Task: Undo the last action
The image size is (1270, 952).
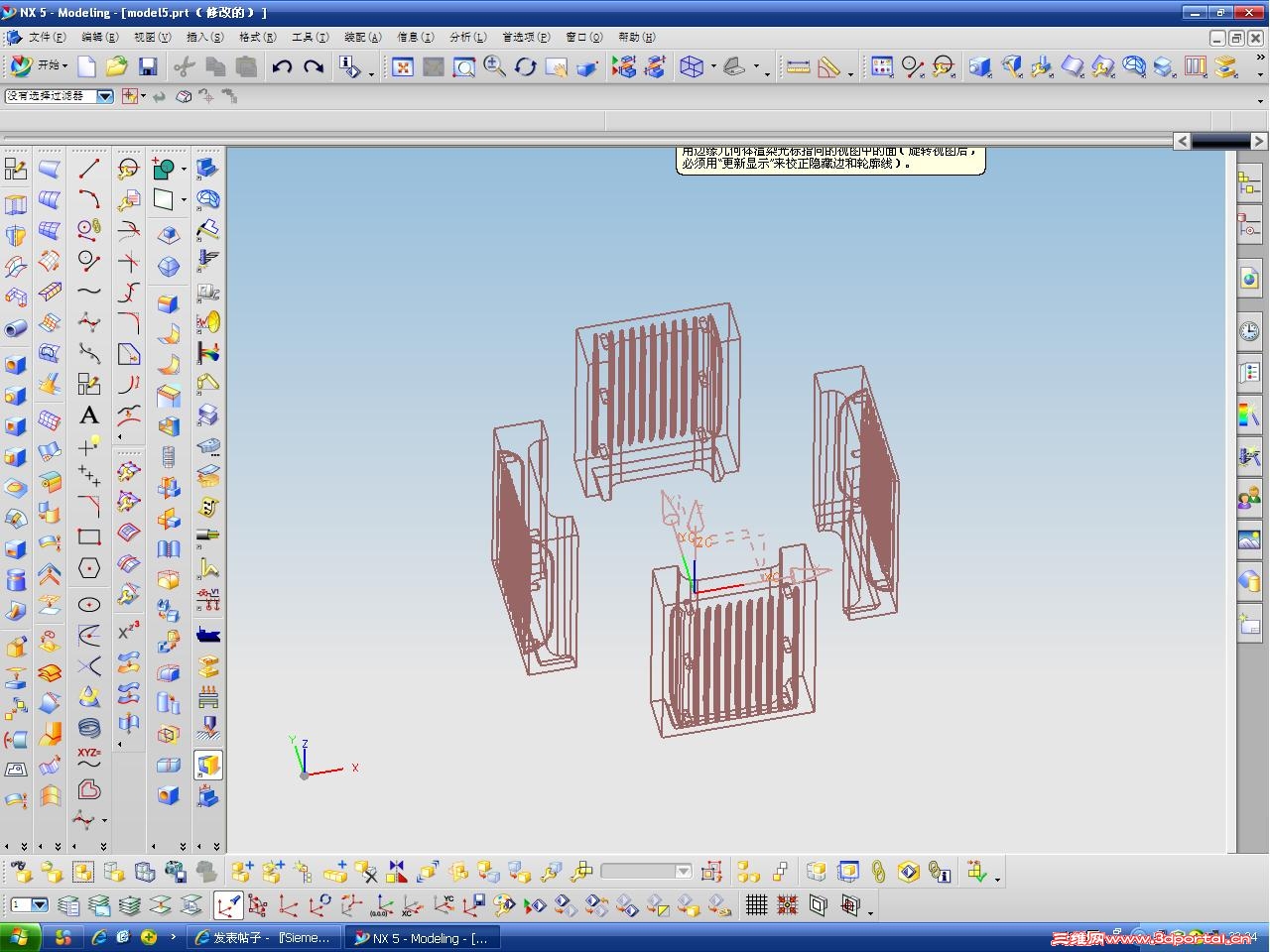Action: pyautogui.click(x=282, y=66)
